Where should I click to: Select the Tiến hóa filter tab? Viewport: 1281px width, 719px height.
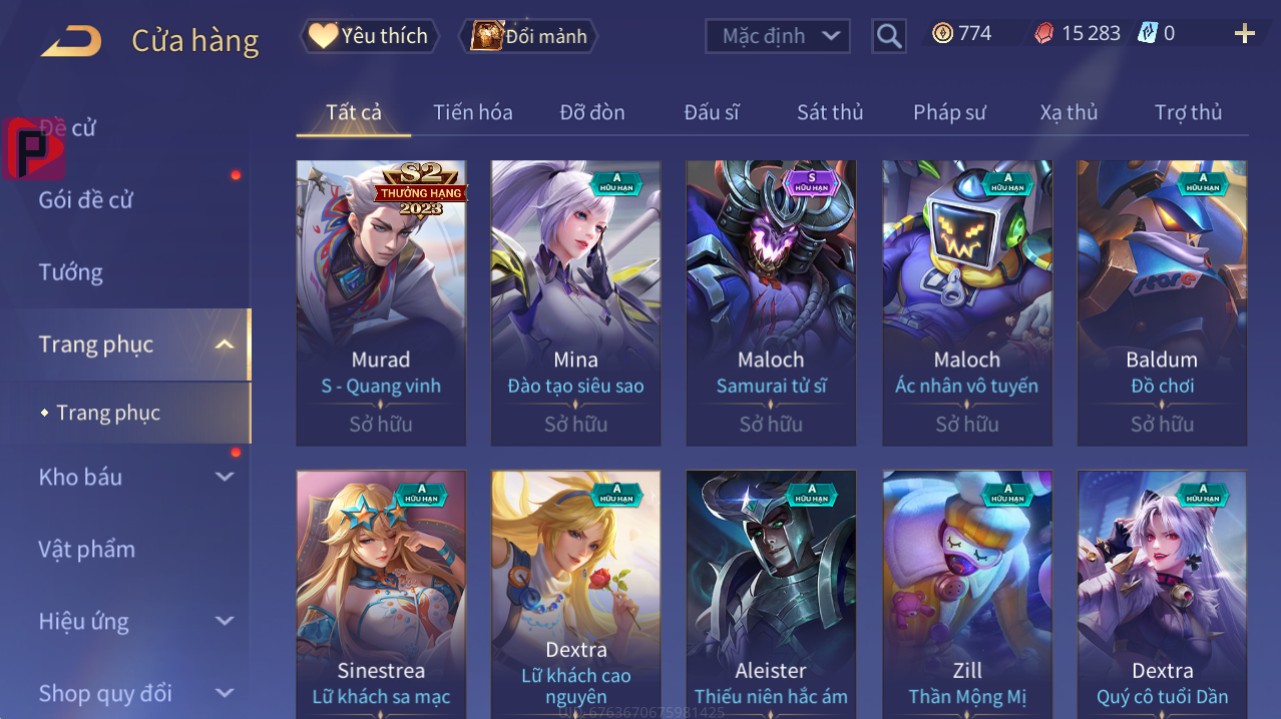point(473,112)
